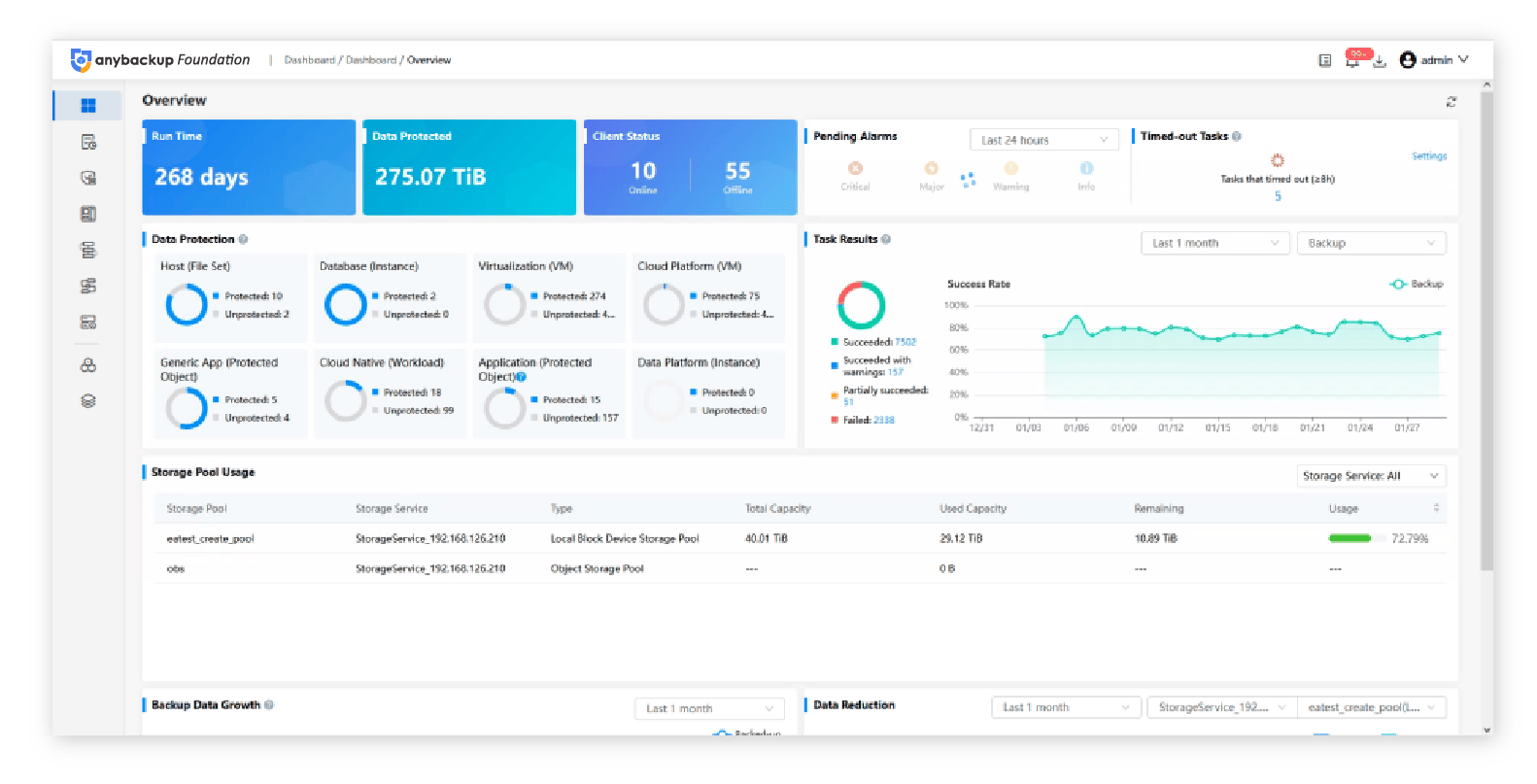Open the three-circles cluster sidebar icon

(x=88, y=365)
